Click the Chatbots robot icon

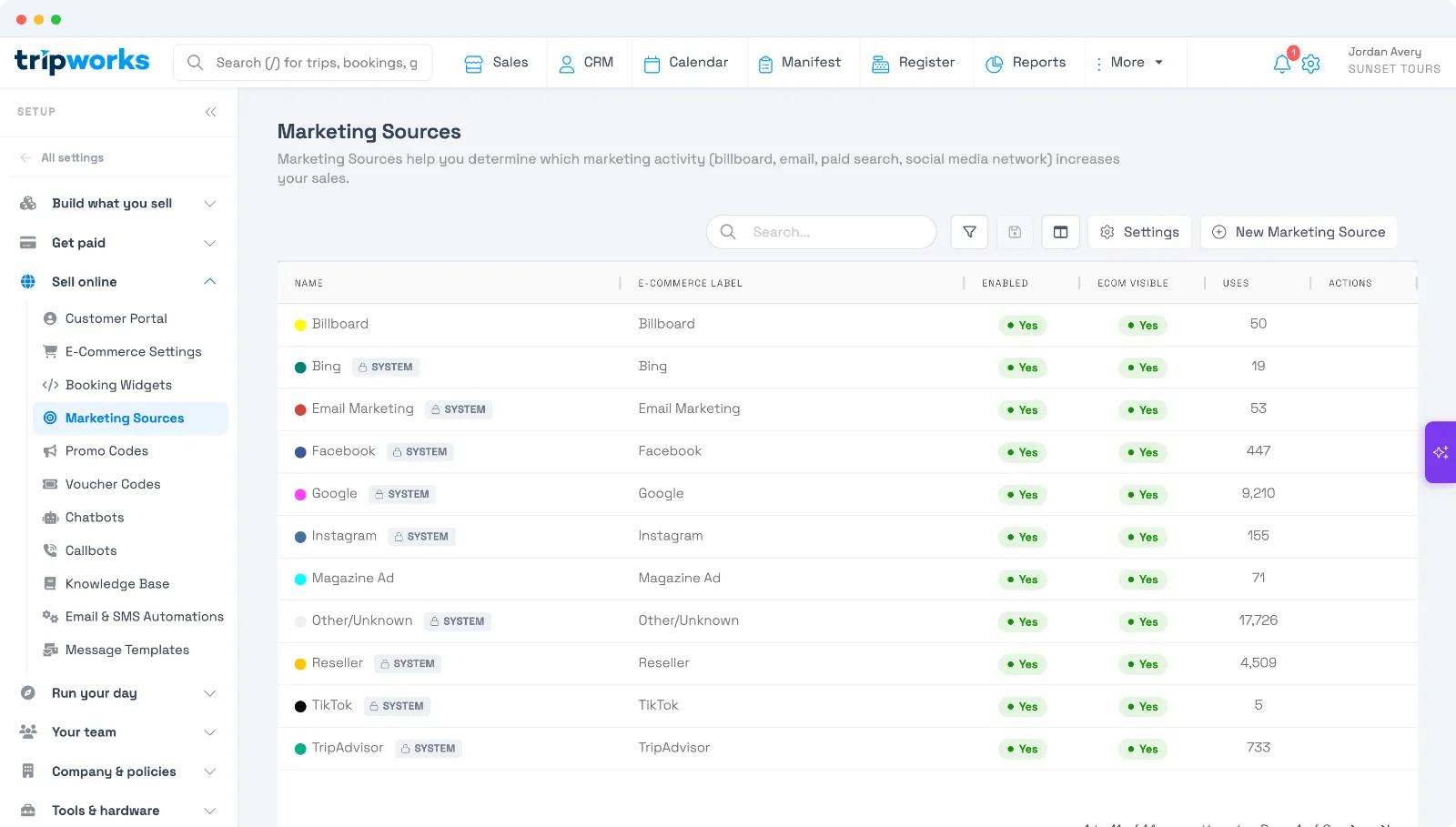(x=50, y=518)
